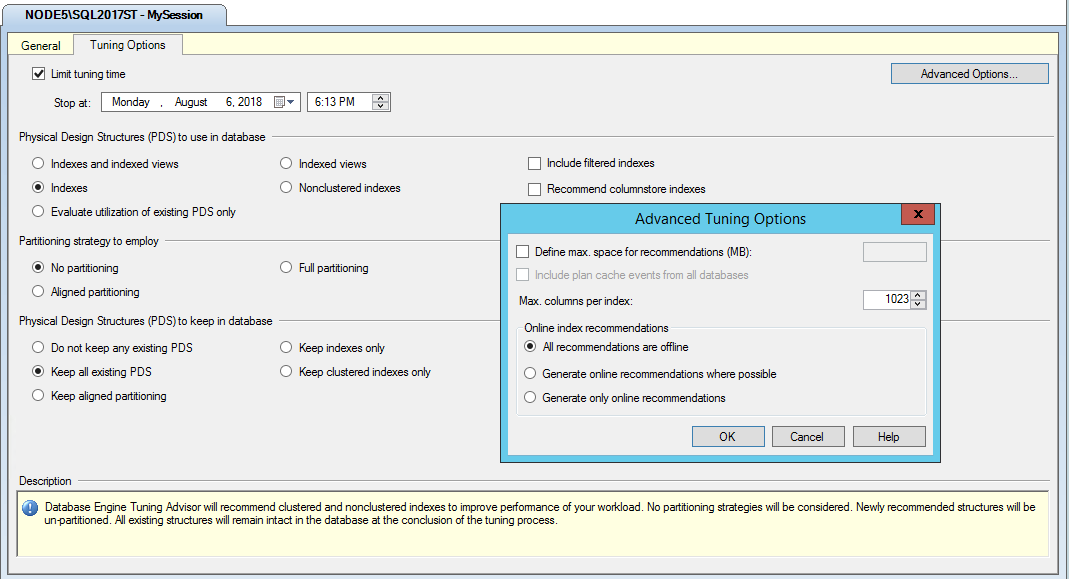Check Define max. space for recommendations

coord(522,251)
